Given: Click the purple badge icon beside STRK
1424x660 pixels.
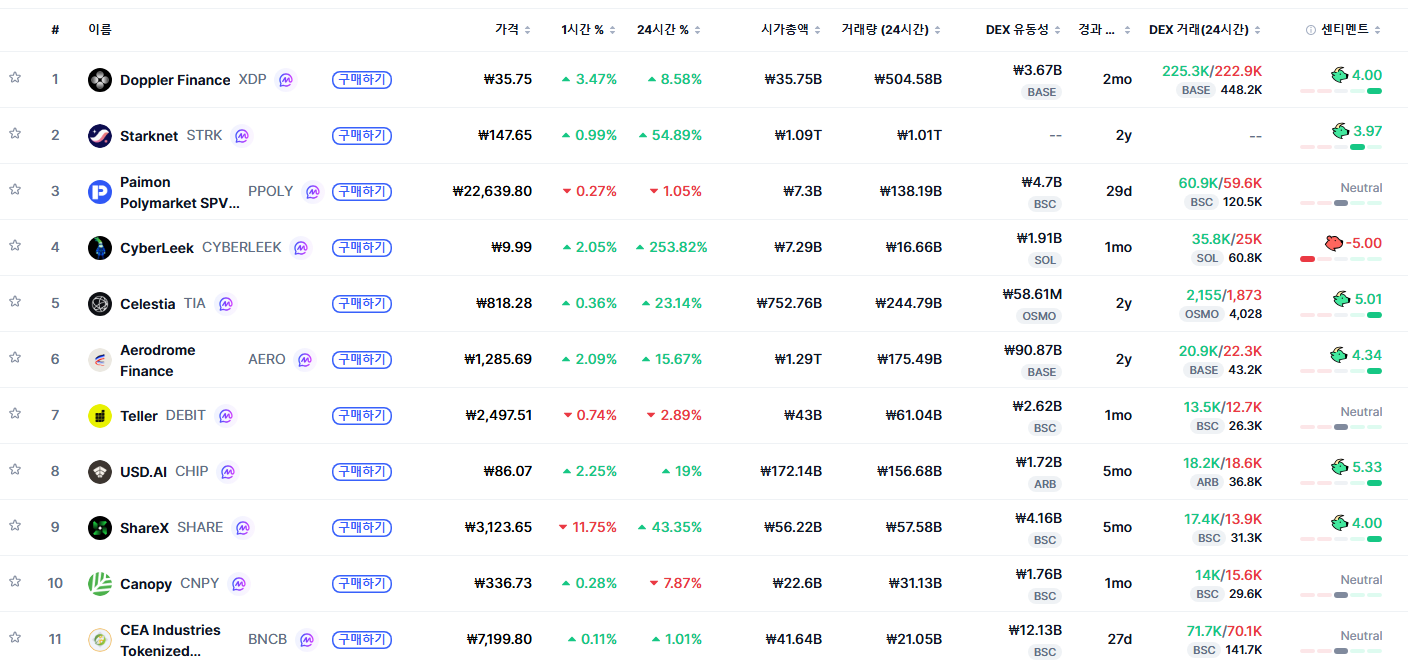Looking at the screenshot, I should 241,136.
